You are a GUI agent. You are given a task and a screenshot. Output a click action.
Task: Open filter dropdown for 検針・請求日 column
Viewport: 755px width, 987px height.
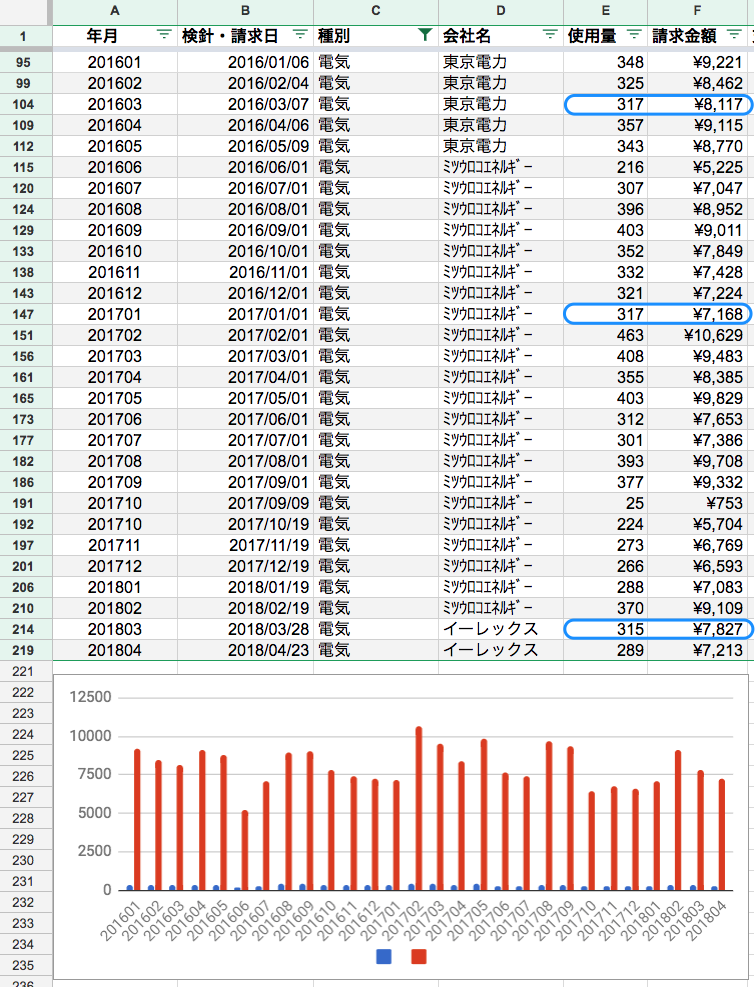click(x=300, y=35)
